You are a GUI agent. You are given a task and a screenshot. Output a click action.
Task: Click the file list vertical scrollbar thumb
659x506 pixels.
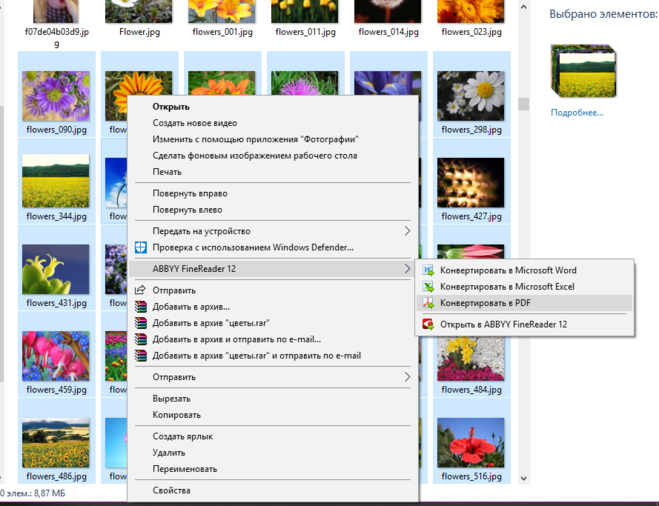point(523,104)
